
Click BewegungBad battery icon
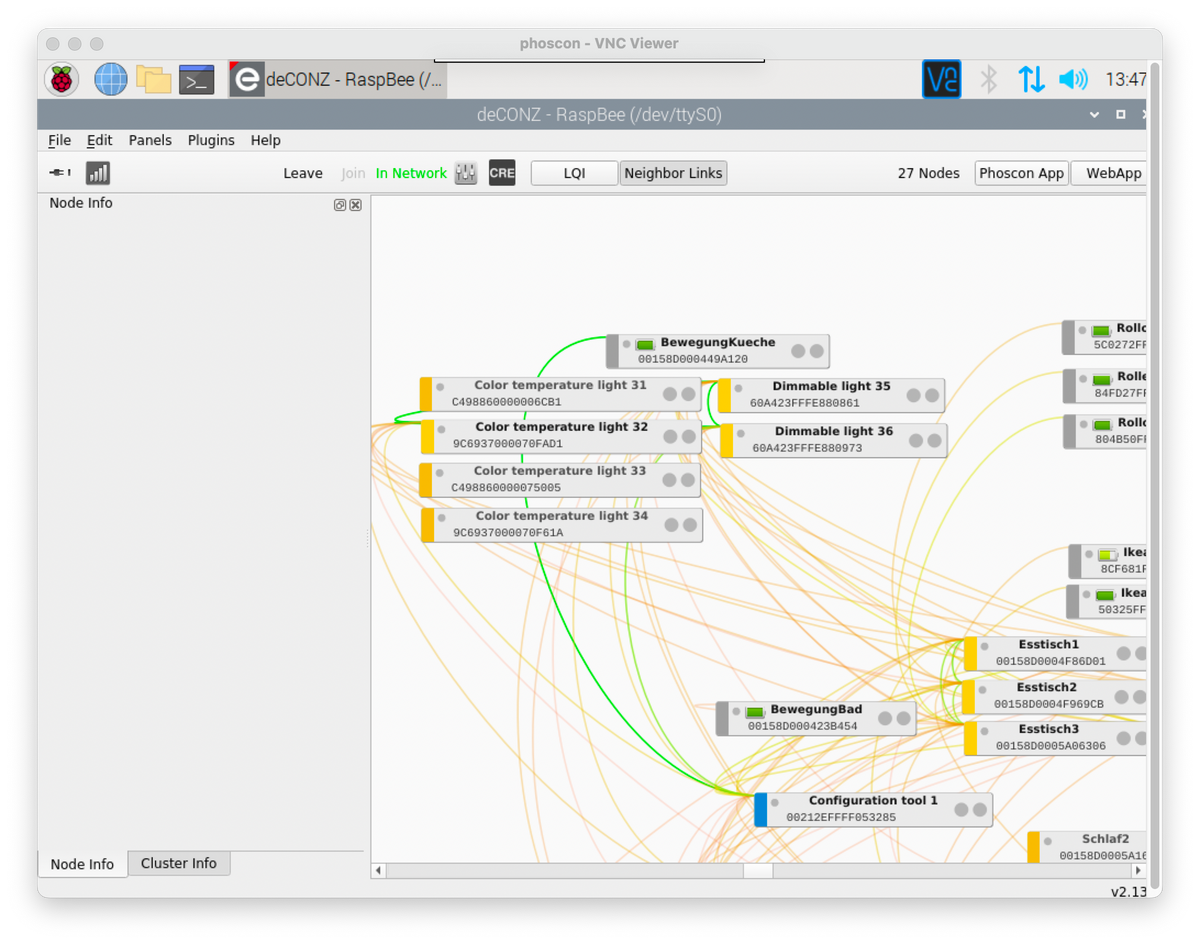(x=755, y=712)
